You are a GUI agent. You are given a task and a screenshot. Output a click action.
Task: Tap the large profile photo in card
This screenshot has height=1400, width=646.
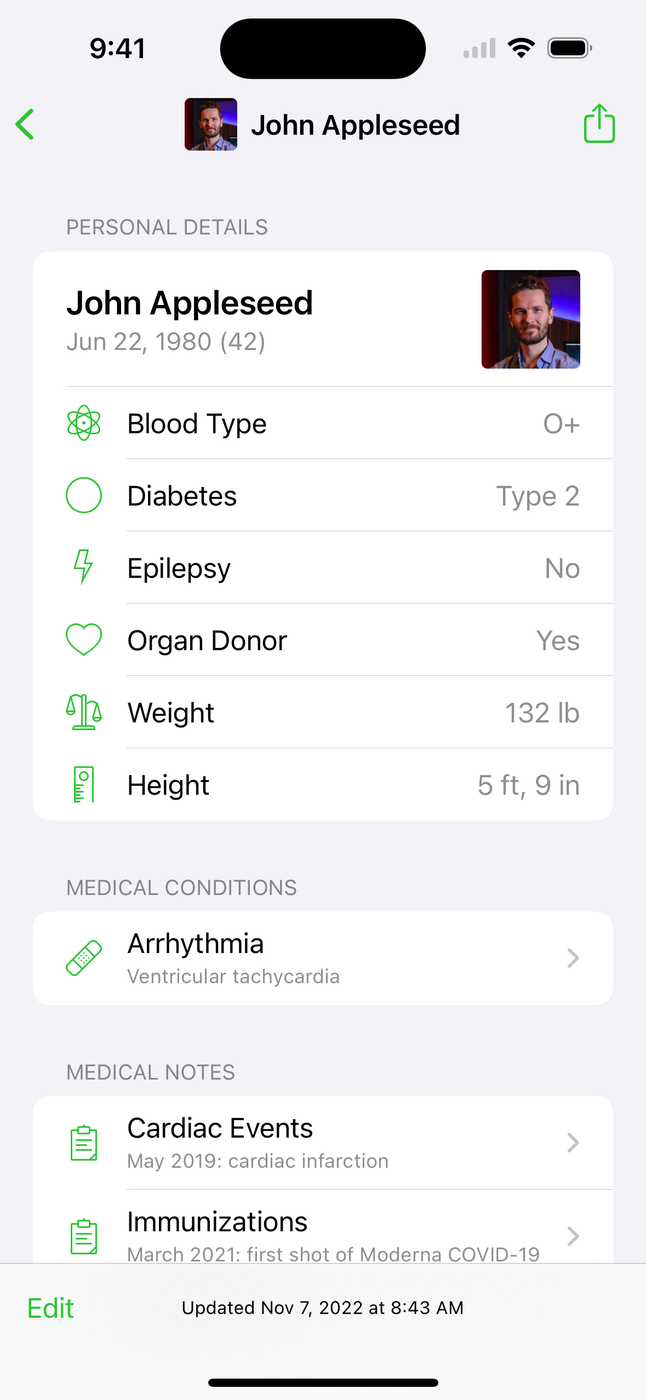(531, 319)
